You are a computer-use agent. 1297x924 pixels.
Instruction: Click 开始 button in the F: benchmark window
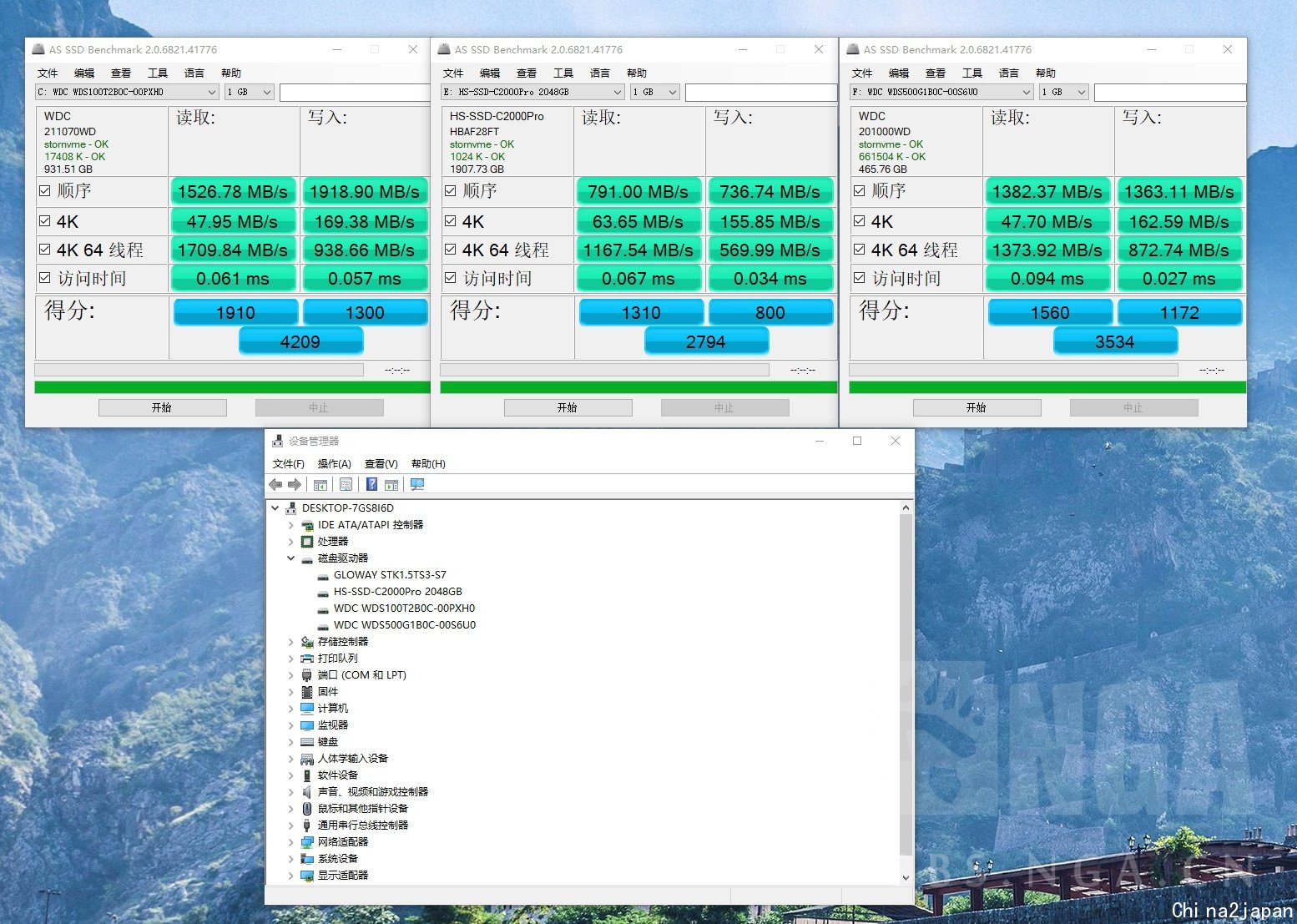[977, 407]
